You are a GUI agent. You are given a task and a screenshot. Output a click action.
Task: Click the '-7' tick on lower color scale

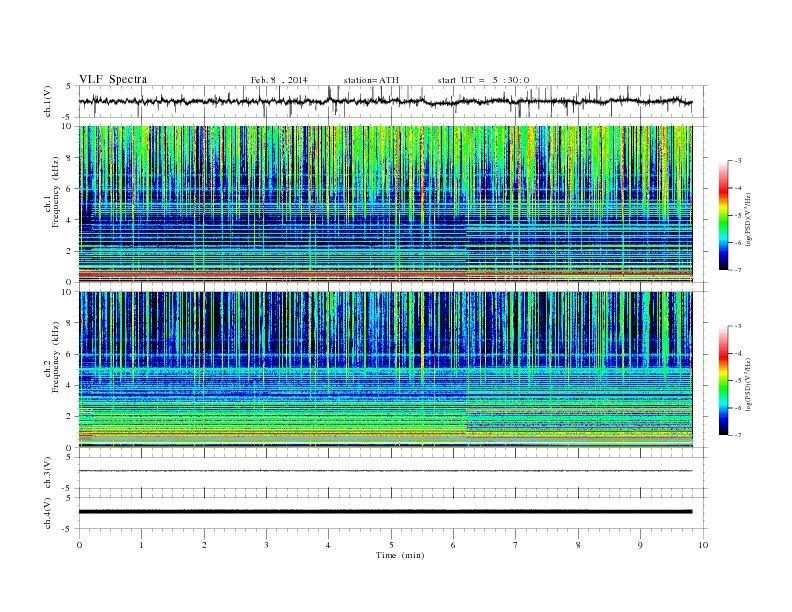pyautogui.click(x=737, y=435)
